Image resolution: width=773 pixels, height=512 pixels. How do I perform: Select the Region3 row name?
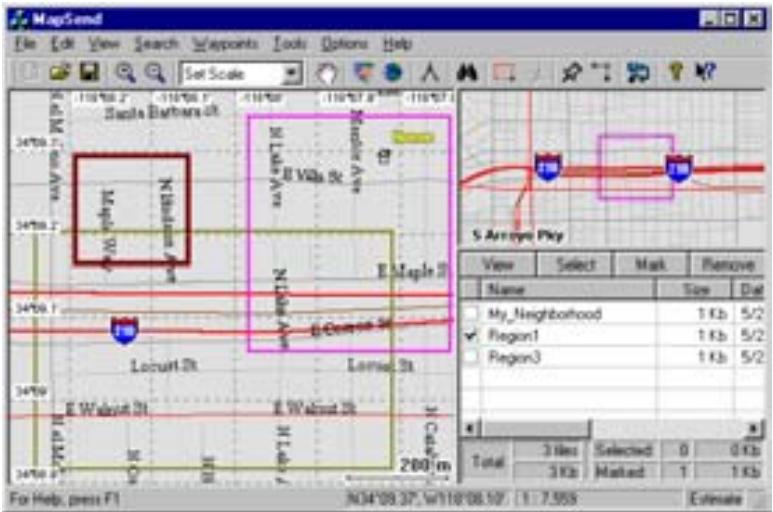coord(514,357)
